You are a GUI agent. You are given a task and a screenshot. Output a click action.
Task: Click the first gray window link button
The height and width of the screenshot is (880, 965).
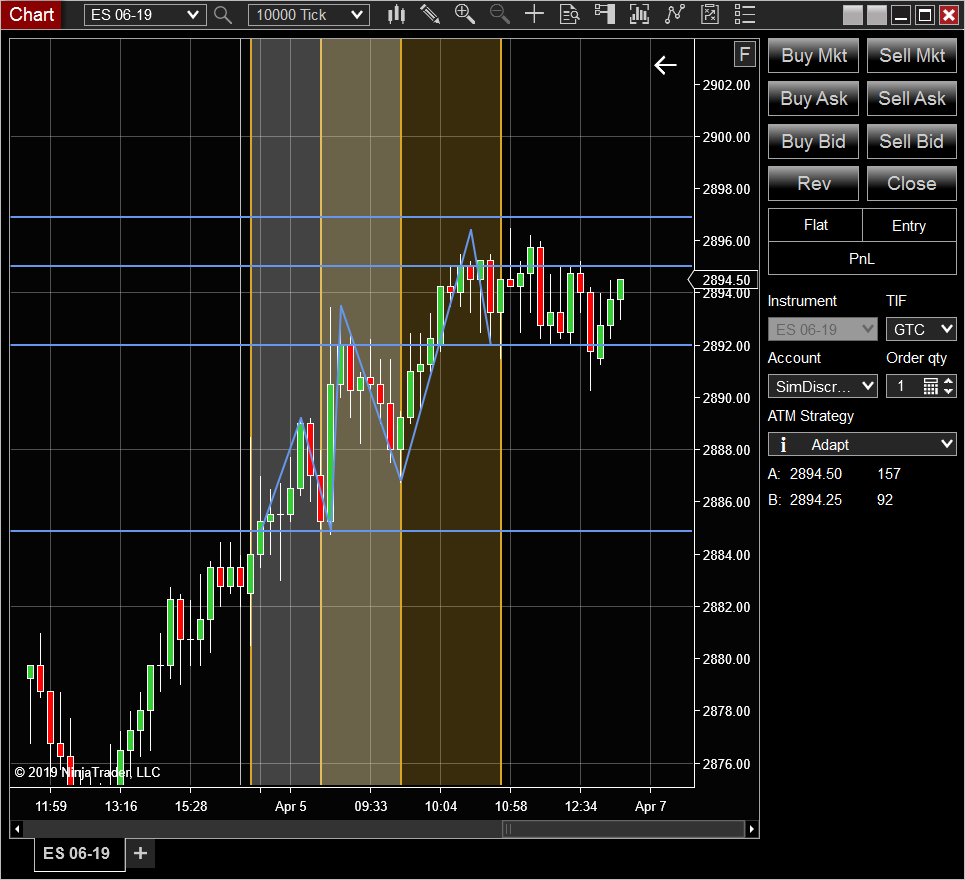click(x=852, y=15)
